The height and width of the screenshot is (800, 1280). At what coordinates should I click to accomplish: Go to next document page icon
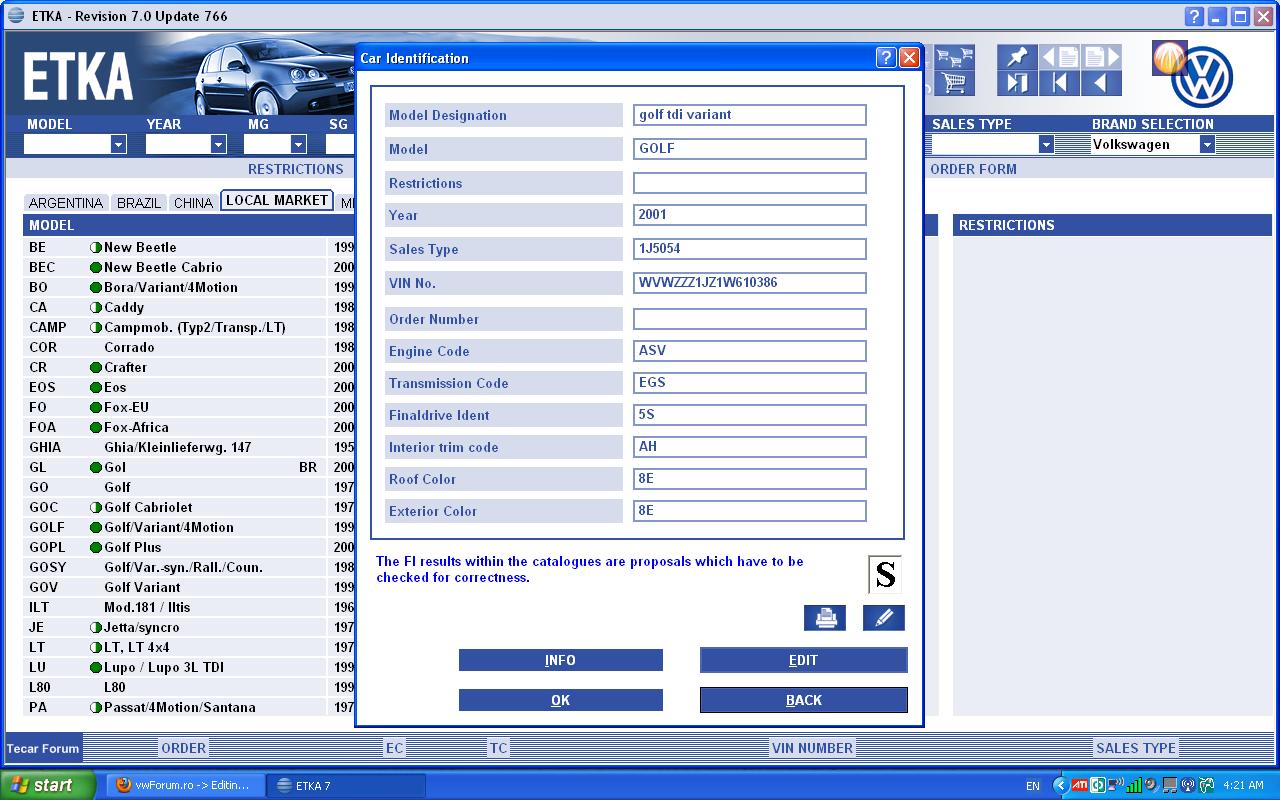click(x=1101, y=57)
